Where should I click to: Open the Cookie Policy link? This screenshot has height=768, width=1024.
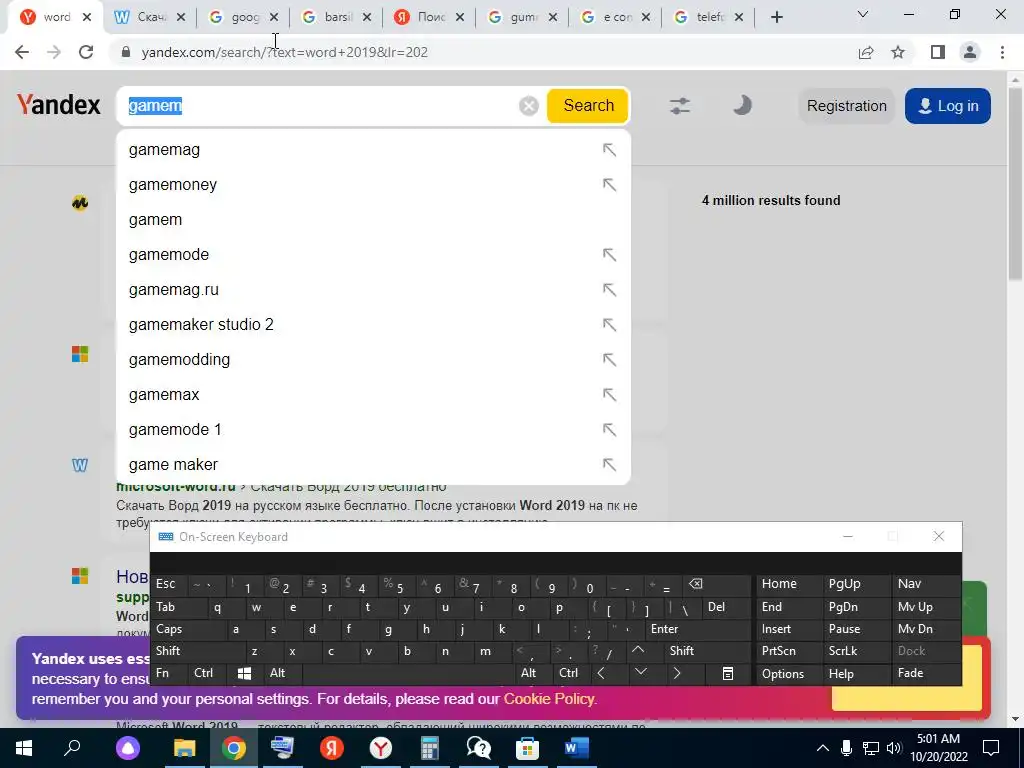click(x=549, y=699)
